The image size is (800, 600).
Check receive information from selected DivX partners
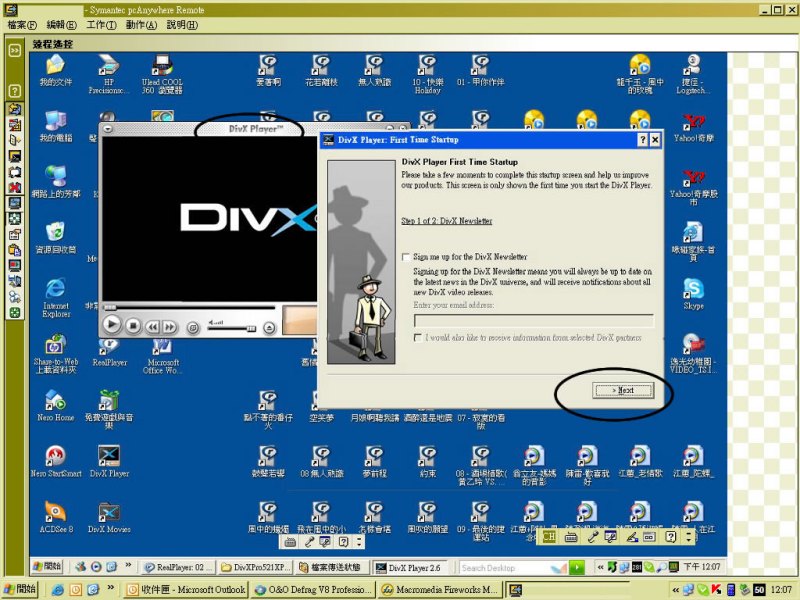[x=418, y=338]
